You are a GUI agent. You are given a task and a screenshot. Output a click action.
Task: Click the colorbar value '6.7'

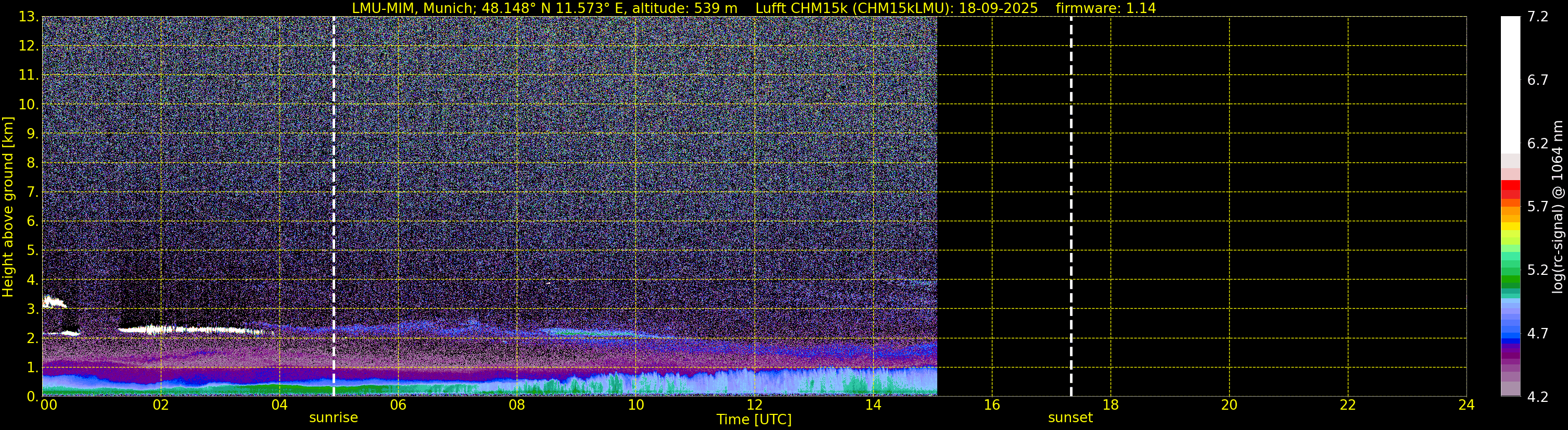(x=1538, y=80)
